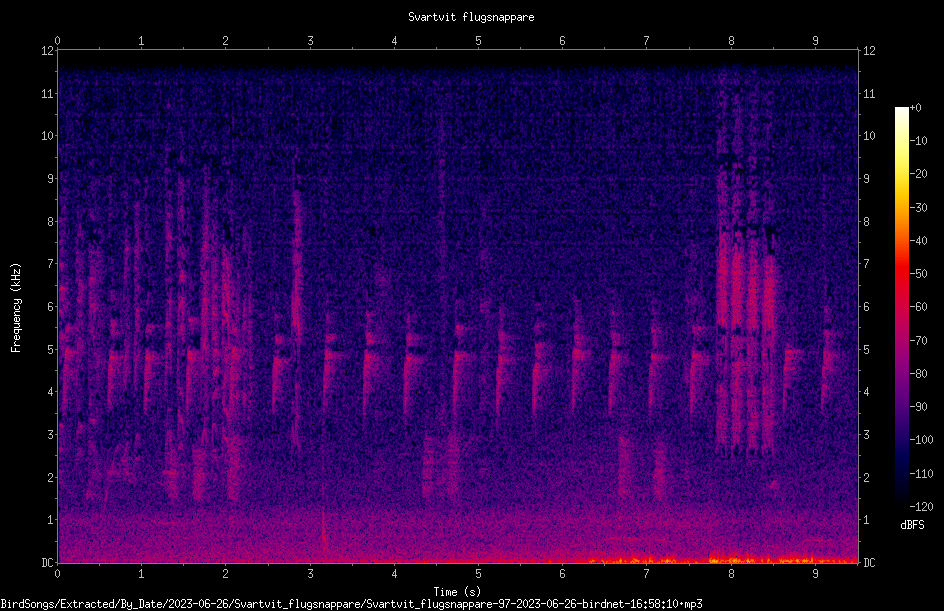Click "0" on the bottom time axis
This screenshot has height=611, width=944.
tap(57, 574)
